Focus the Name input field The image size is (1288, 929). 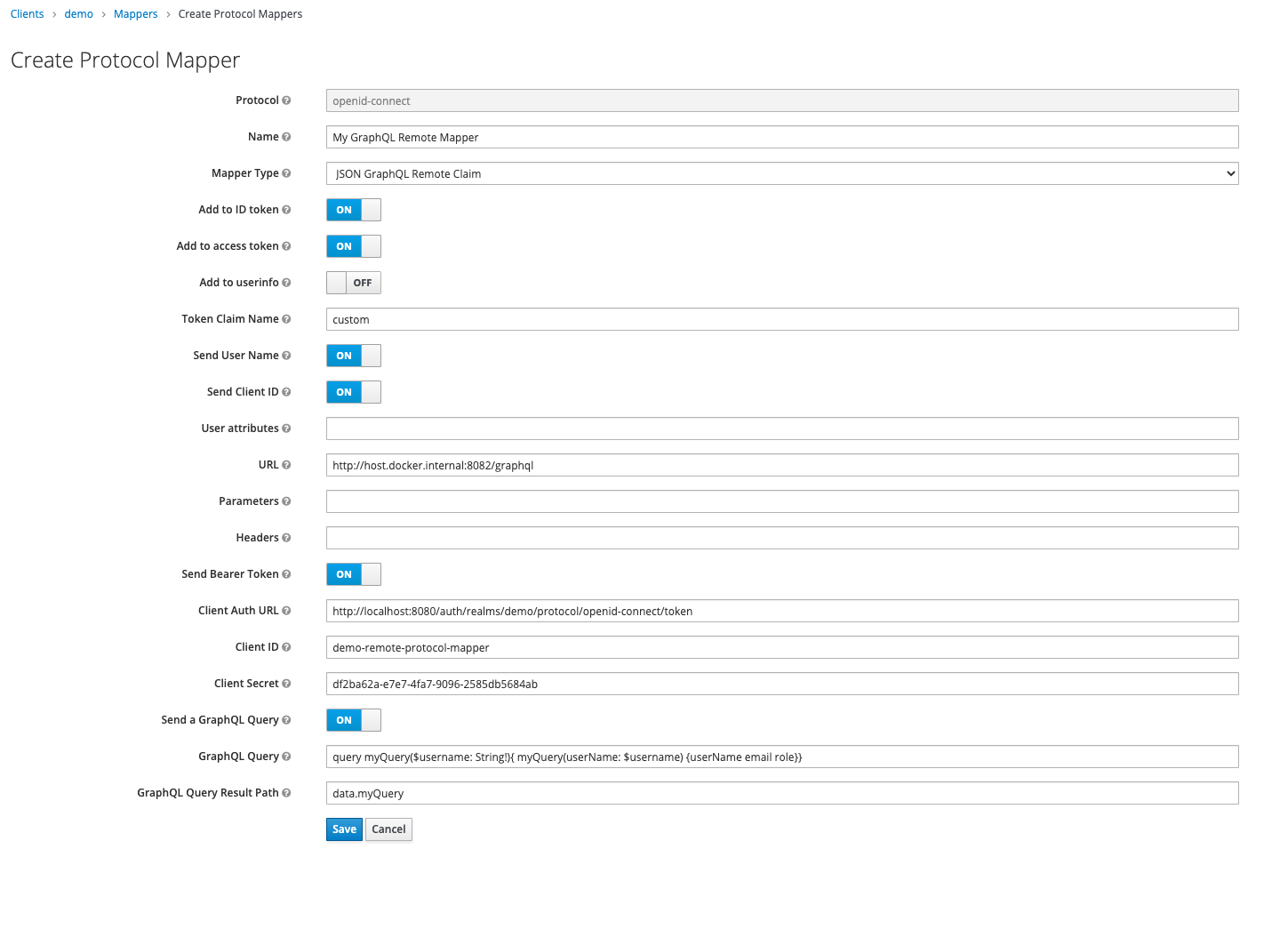(782, 137)
